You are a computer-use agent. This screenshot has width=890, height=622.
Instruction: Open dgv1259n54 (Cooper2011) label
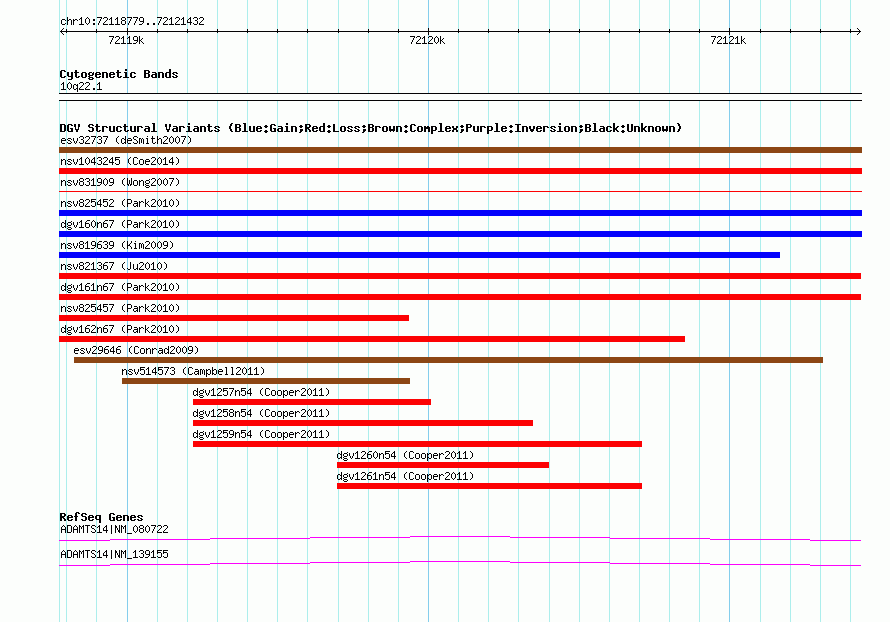[261, 434]
